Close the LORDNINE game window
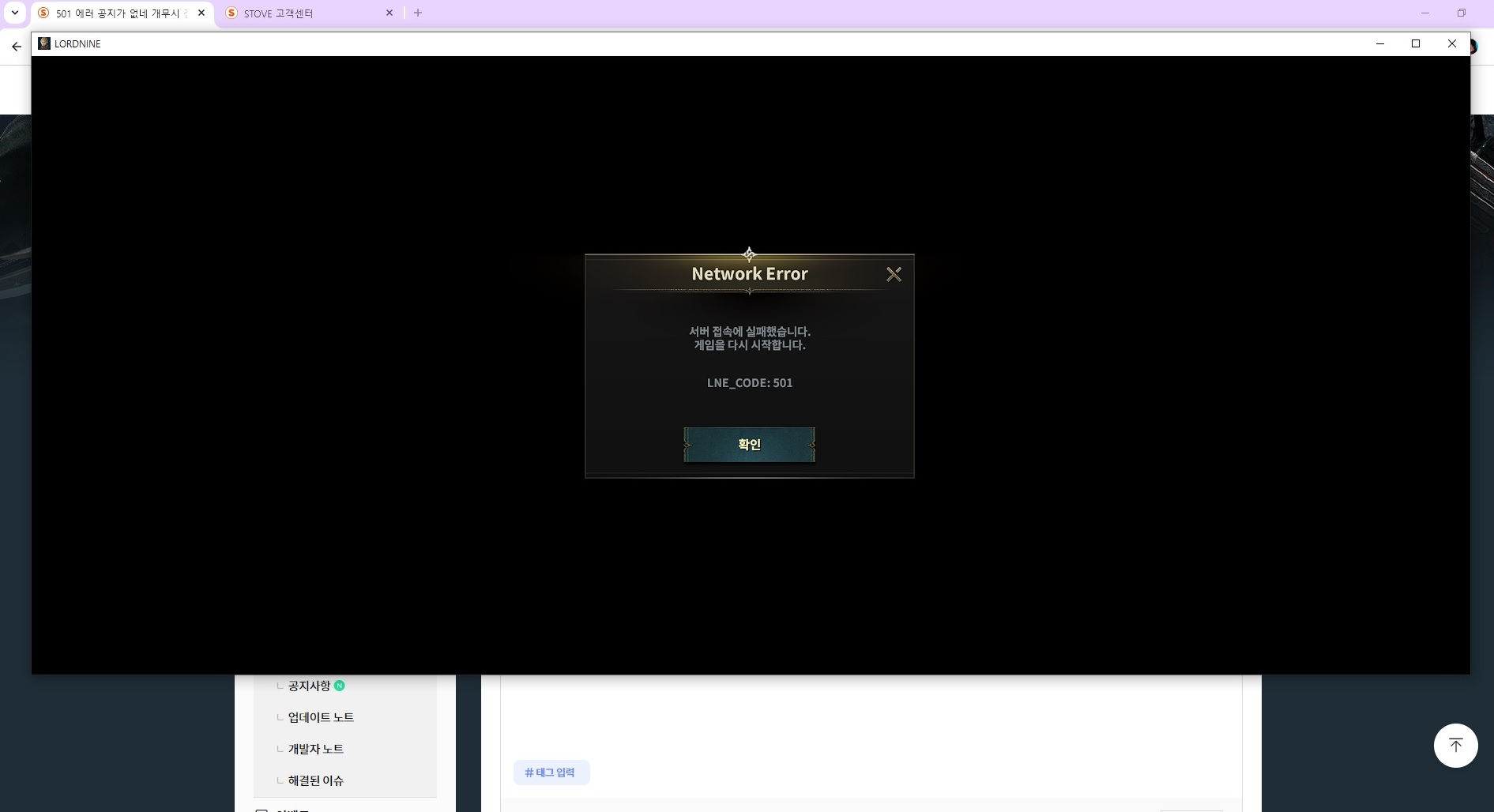This screenshot has width=1494, height=812. pyautogui.click(x=1451, y=43)
